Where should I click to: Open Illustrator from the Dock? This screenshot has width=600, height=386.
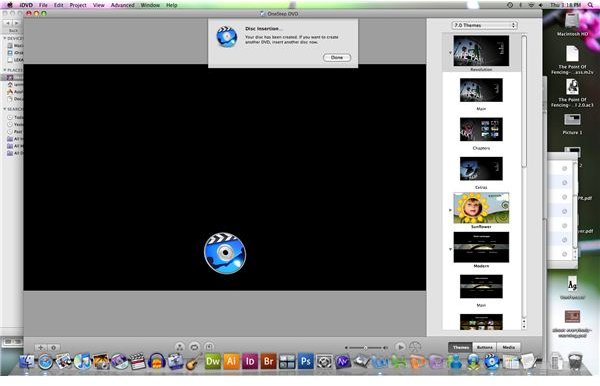(x=231, y=361)
